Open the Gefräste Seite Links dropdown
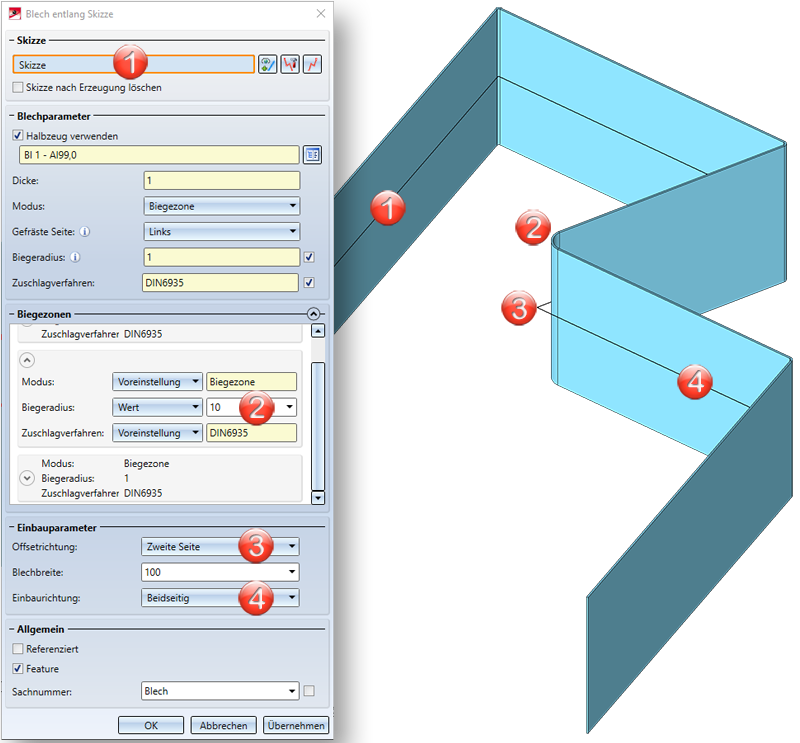 click(222, 232)
